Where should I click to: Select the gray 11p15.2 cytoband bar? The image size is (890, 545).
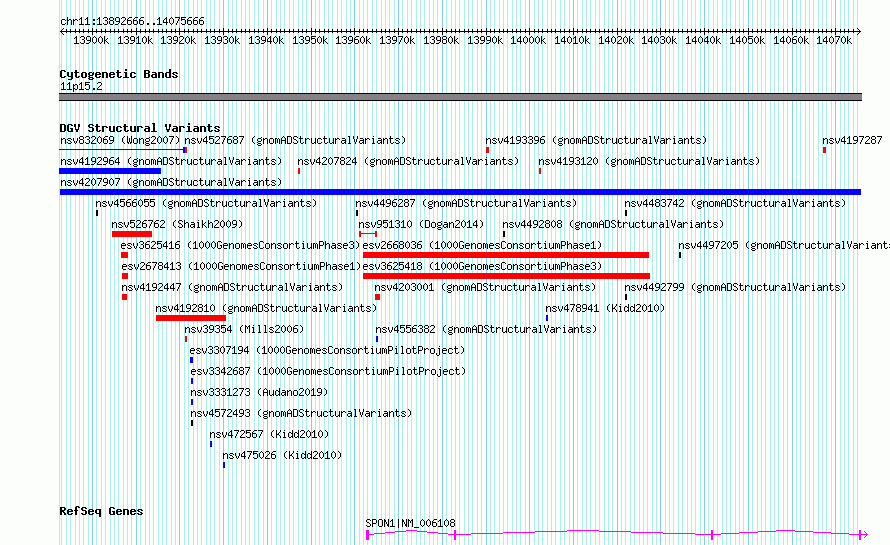coord(460,97)
